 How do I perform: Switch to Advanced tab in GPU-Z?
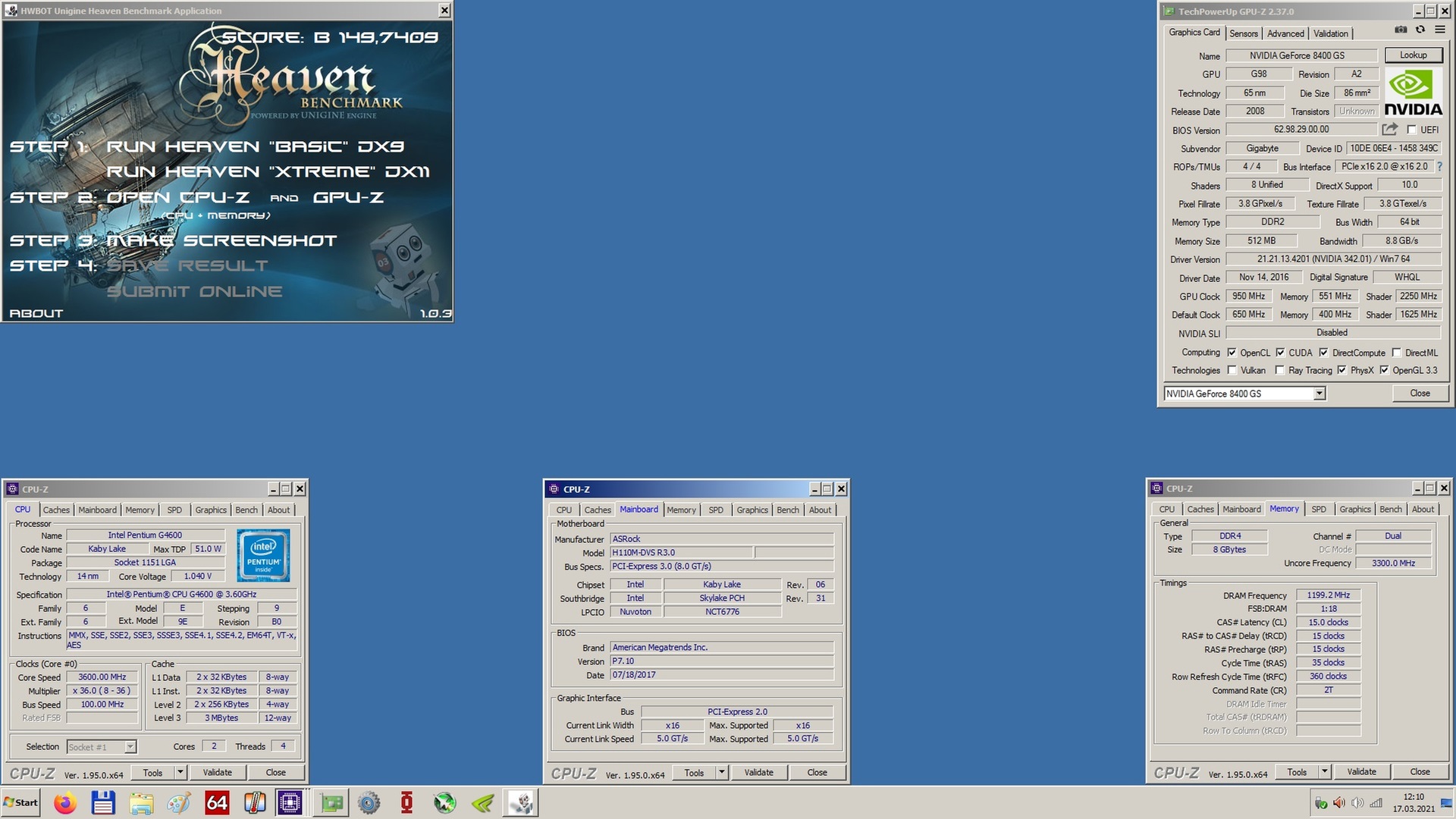pos(1285,33)
